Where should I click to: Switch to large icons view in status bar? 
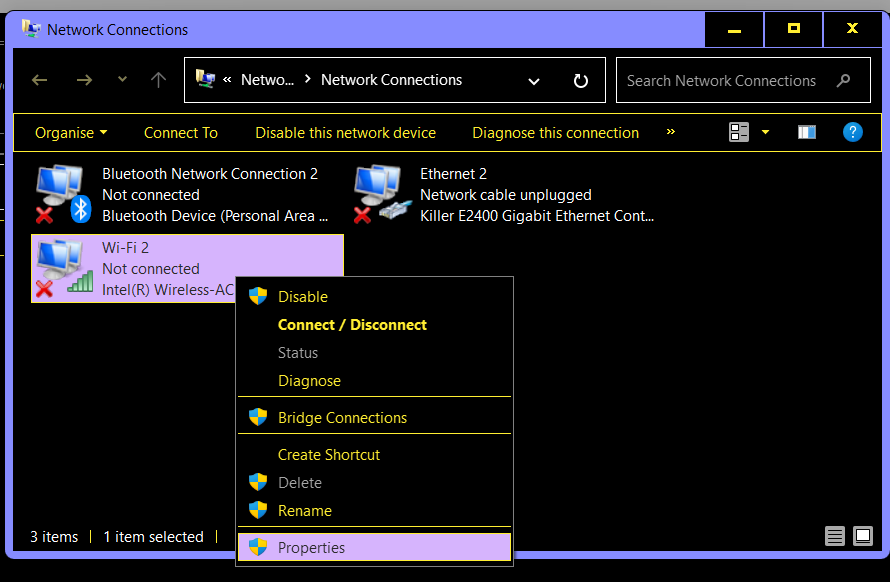861,536
